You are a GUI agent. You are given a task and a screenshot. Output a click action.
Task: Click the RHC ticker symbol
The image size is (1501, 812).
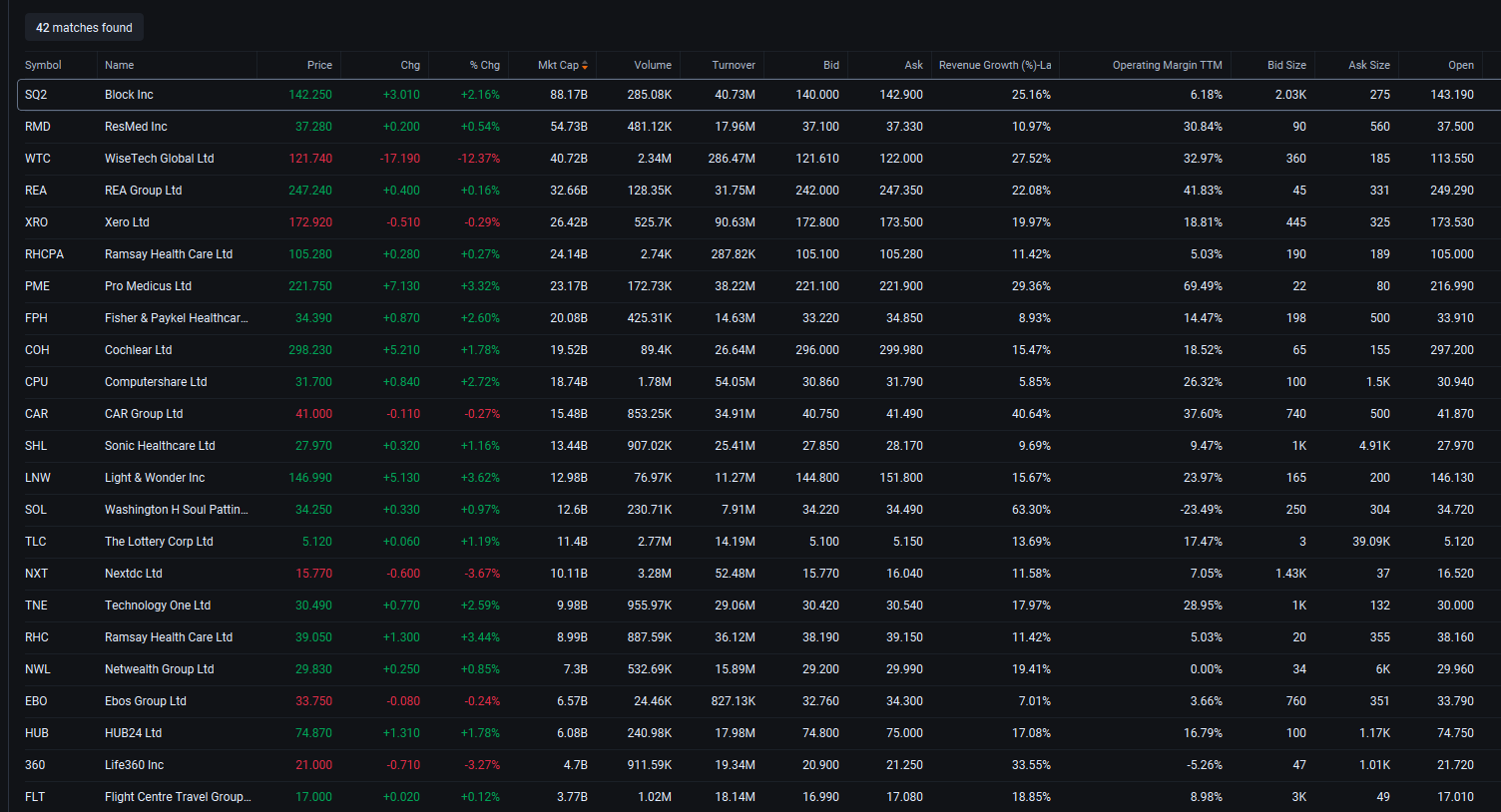[x=37, y=637]
